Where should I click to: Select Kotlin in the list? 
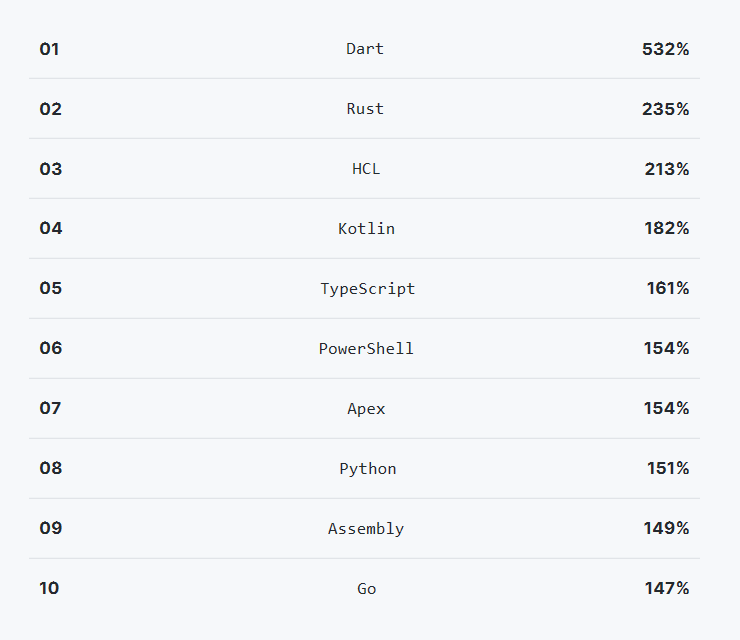click(x=366, y=229)
